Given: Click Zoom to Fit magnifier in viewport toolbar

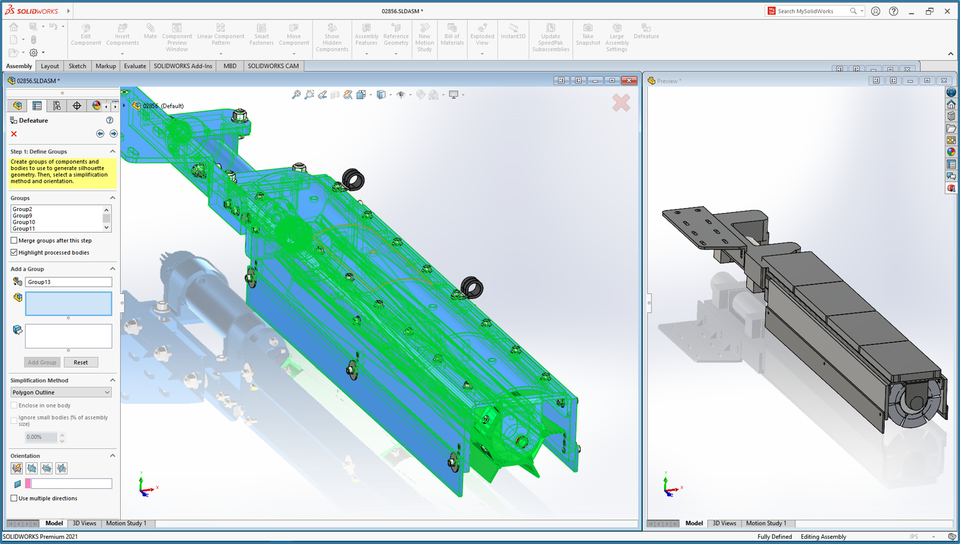Looking at the screenshot, I should 296,95.
